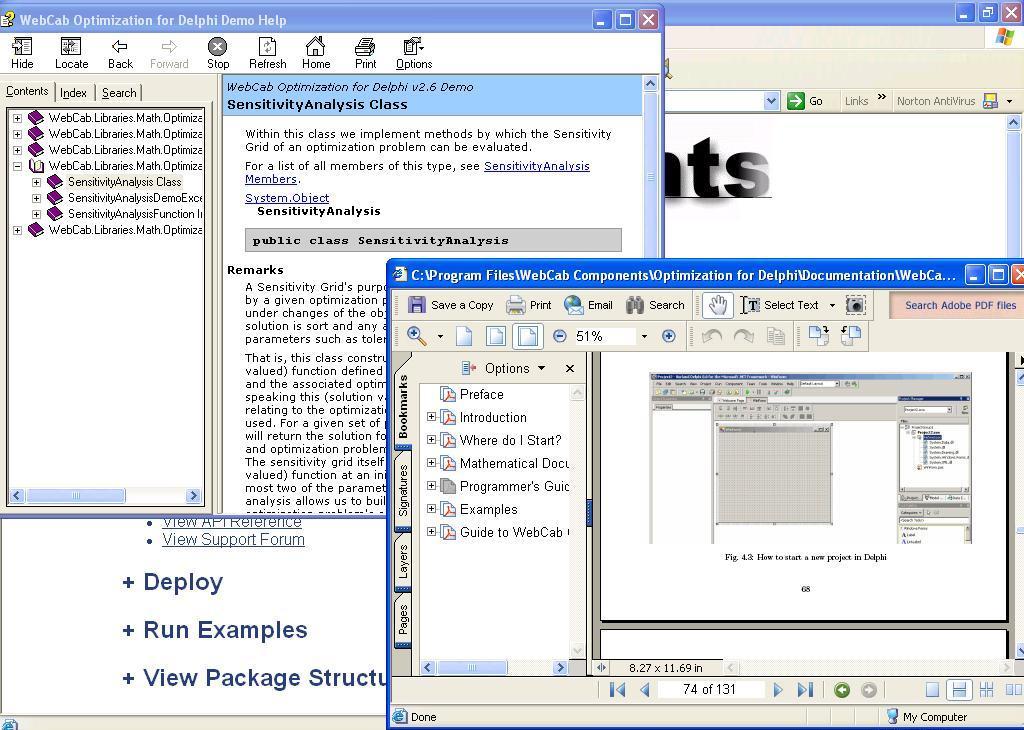Click the Hide button in Help toolbar
The image size is (1024, 730).
22,54
